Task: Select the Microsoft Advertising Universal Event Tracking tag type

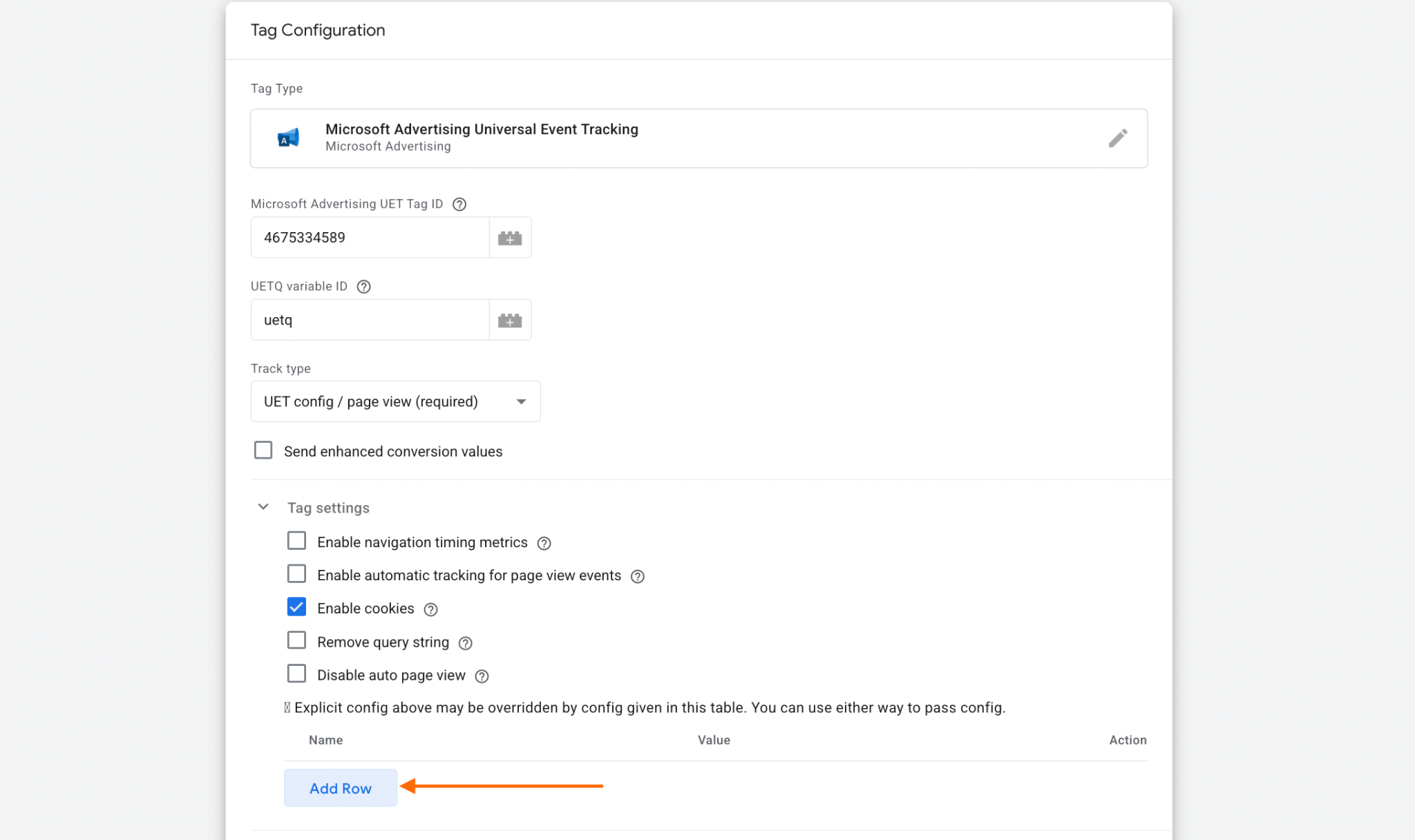Action: (699, 138)
